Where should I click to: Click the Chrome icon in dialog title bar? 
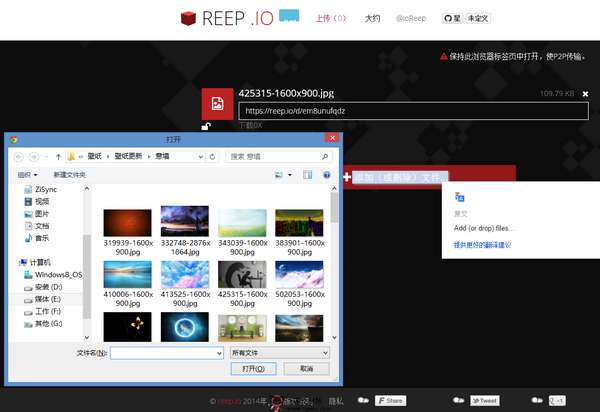pyautogui.click(x=14, y=139)
